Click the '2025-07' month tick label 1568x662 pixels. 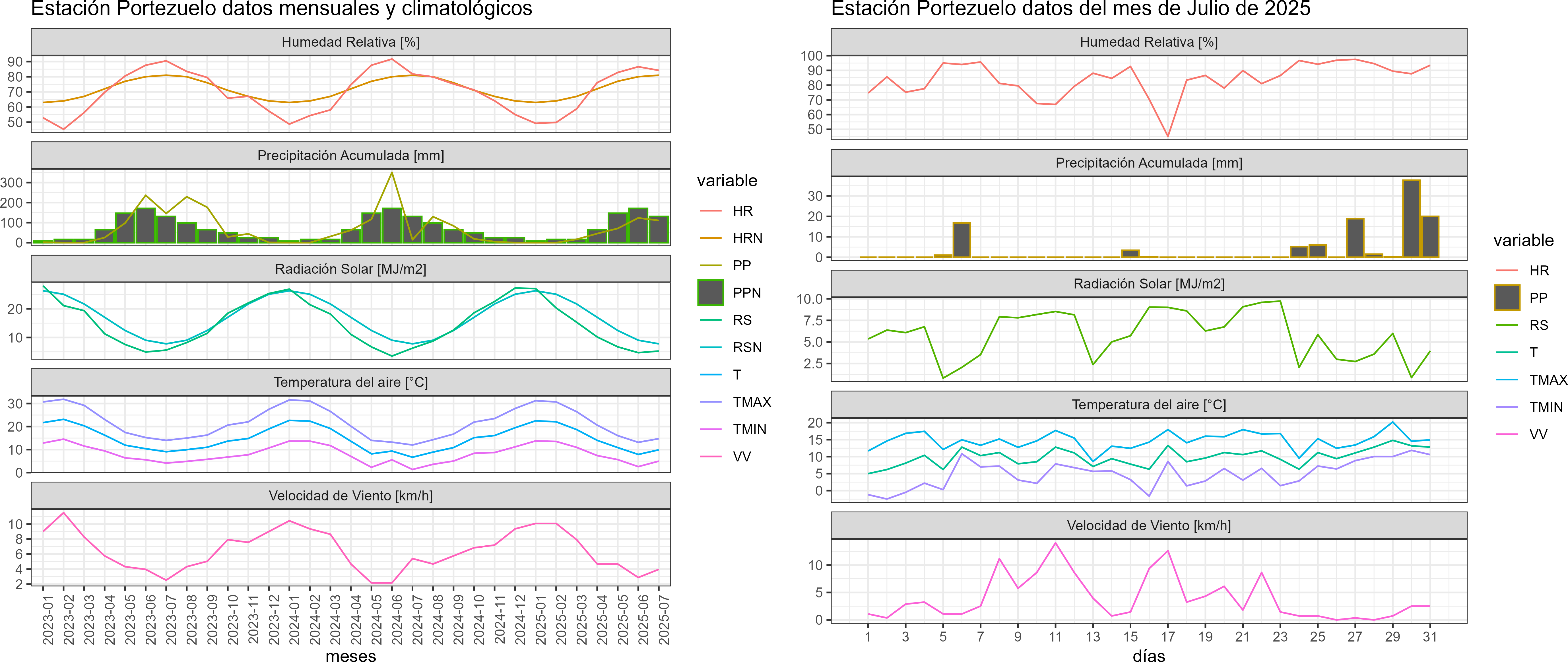[x=663, y=620]
